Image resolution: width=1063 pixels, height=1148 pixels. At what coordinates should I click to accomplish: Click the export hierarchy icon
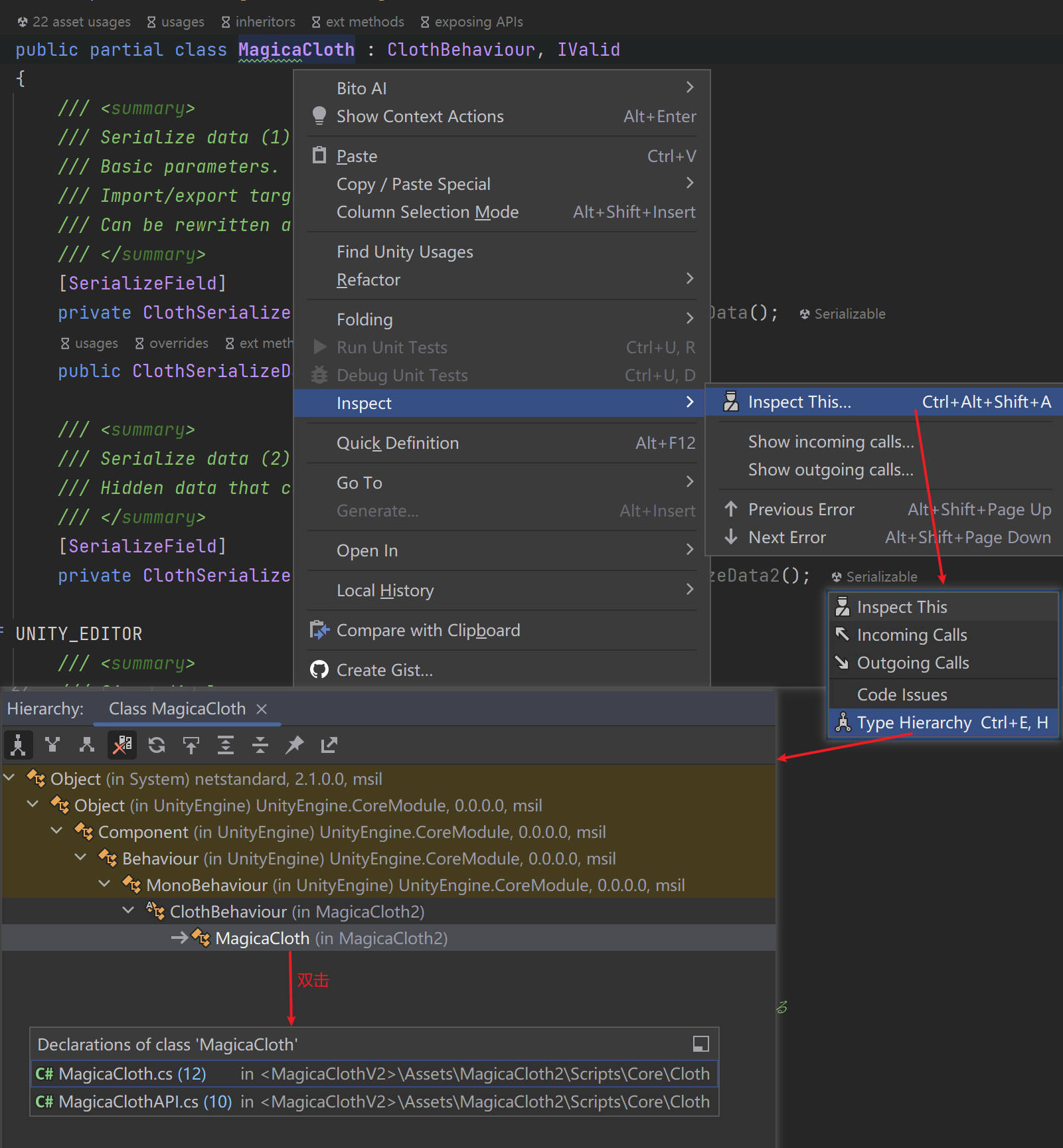click(329, 745)
